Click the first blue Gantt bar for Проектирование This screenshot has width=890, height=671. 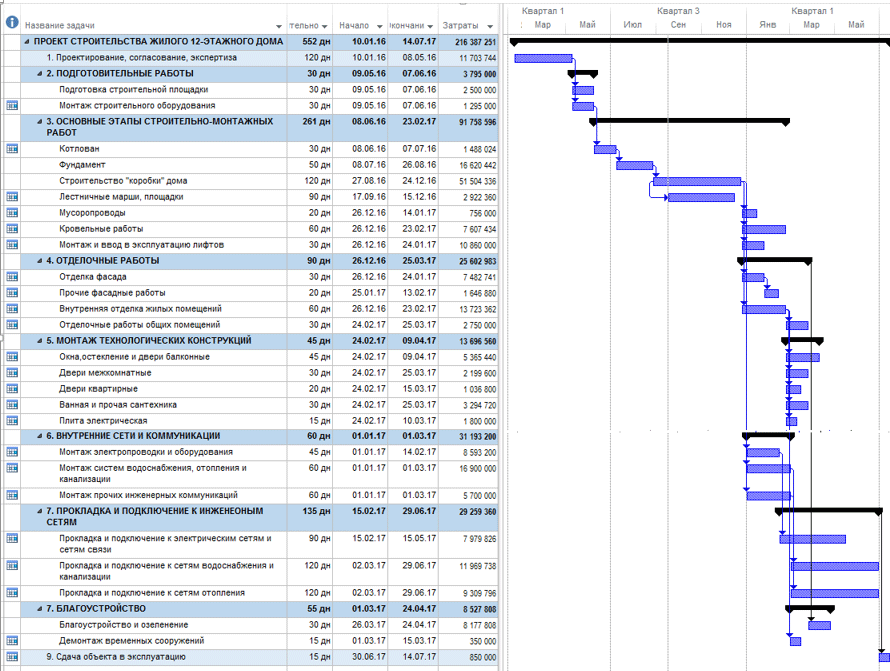(543, 58)
